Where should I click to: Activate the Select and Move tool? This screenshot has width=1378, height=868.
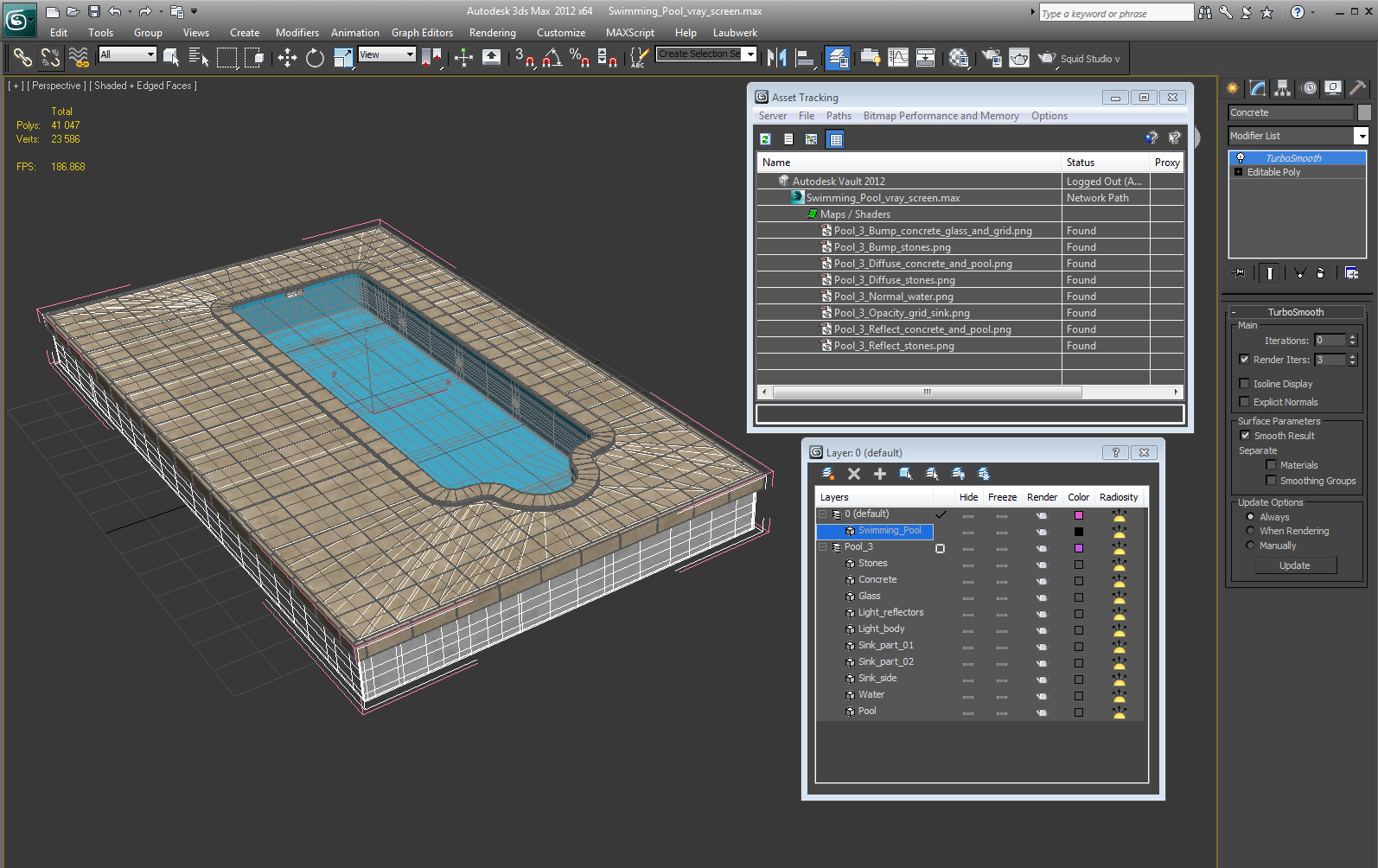coord(287,58)
